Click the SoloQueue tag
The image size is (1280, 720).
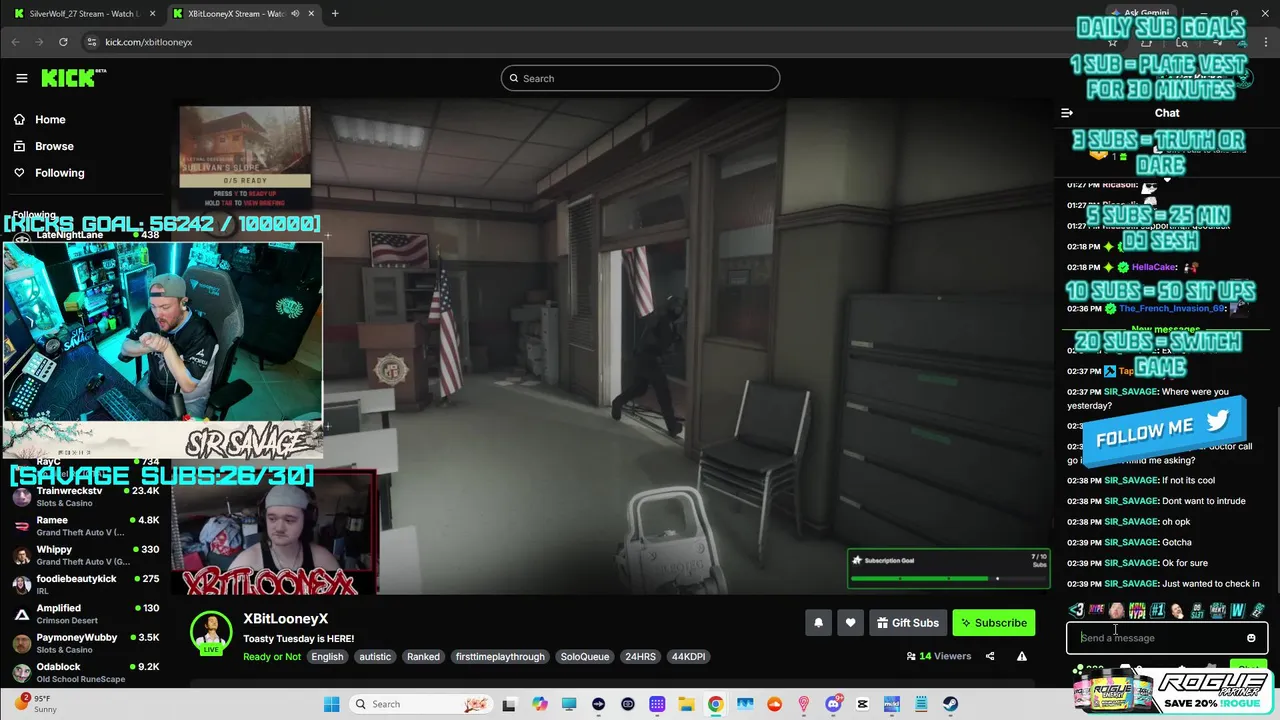click(585, 657)
